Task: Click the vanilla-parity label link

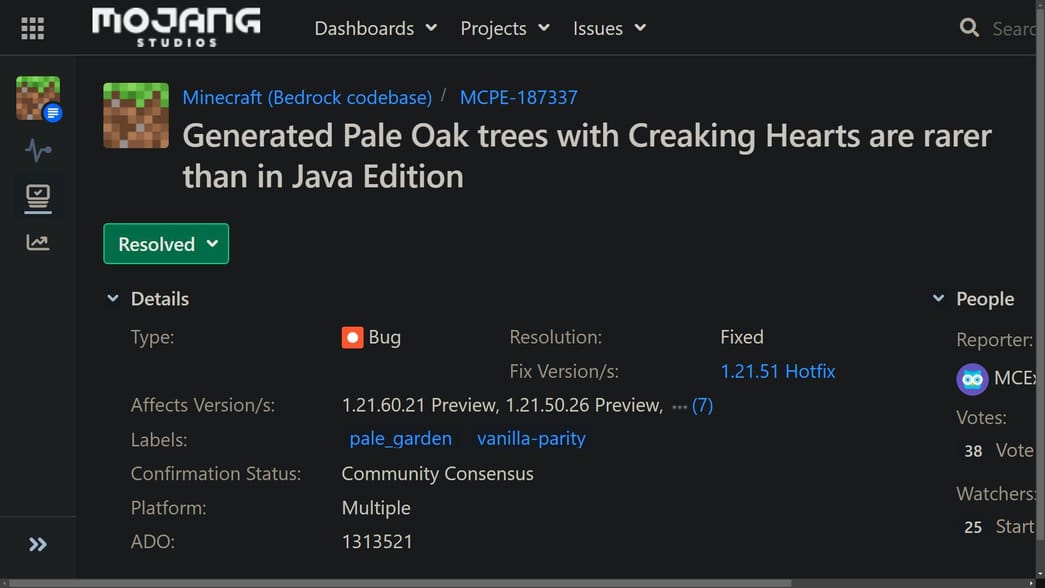Action: point(531,438)
